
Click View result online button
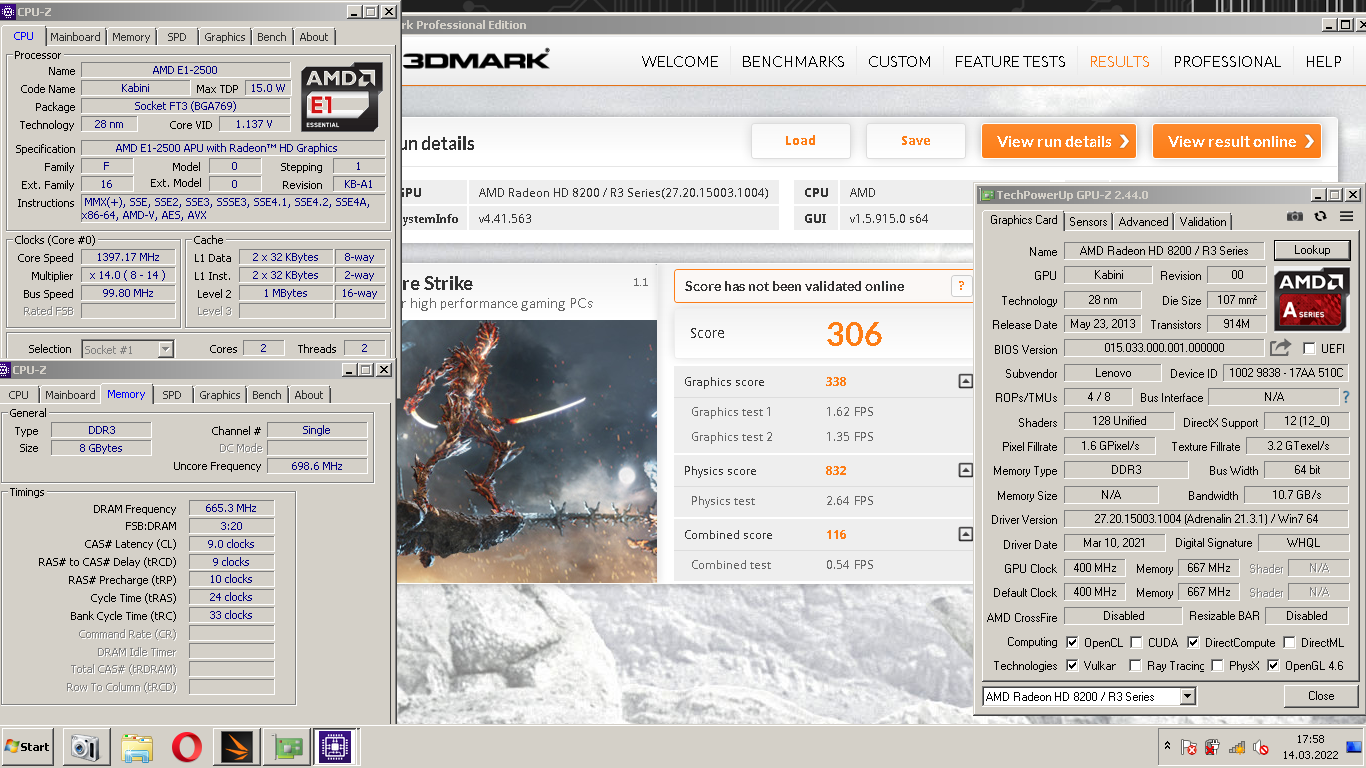coord(1237,141)
